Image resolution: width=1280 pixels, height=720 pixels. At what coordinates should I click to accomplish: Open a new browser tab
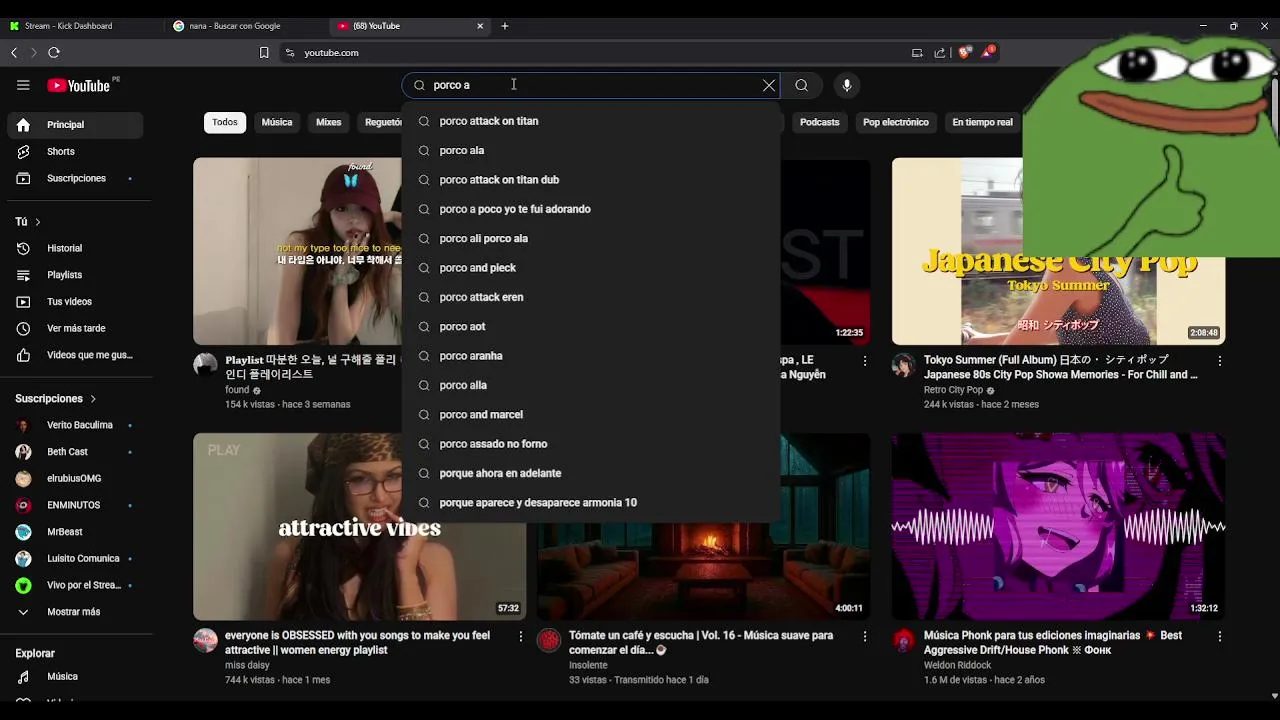click(x=505, y=26)
